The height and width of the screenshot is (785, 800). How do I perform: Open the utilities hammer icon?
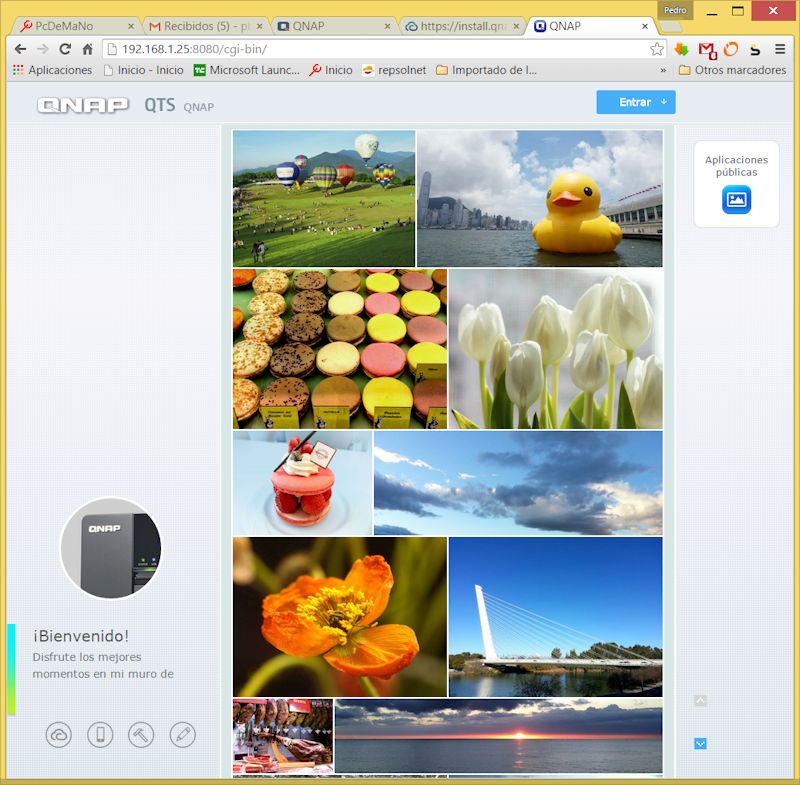click(141, 735)
